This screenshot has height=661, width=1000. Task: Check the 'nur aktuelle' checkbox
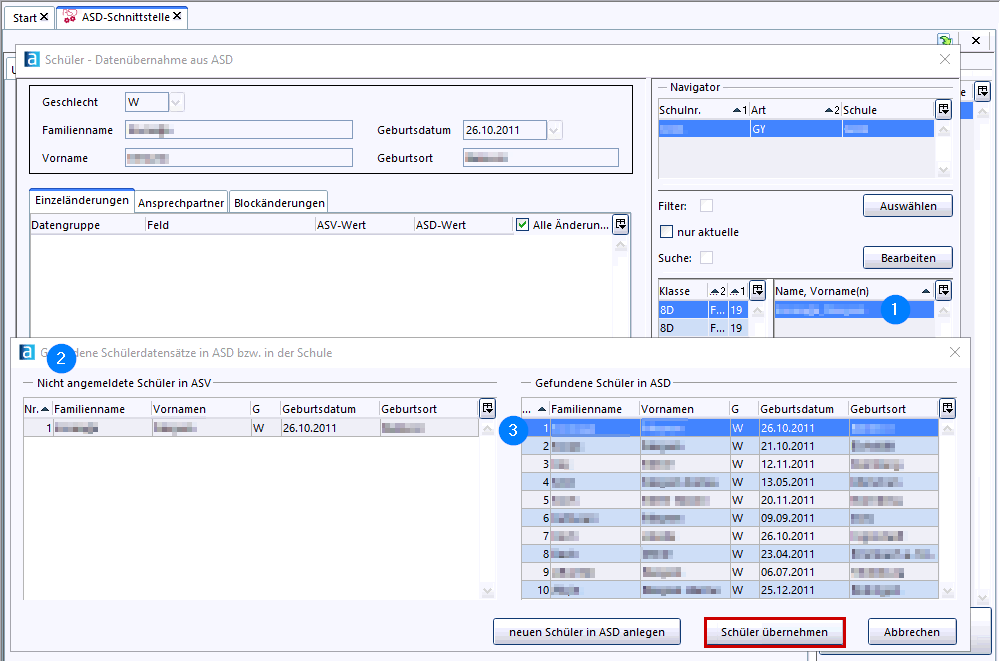pyautogui.click(x=667, y=232)
